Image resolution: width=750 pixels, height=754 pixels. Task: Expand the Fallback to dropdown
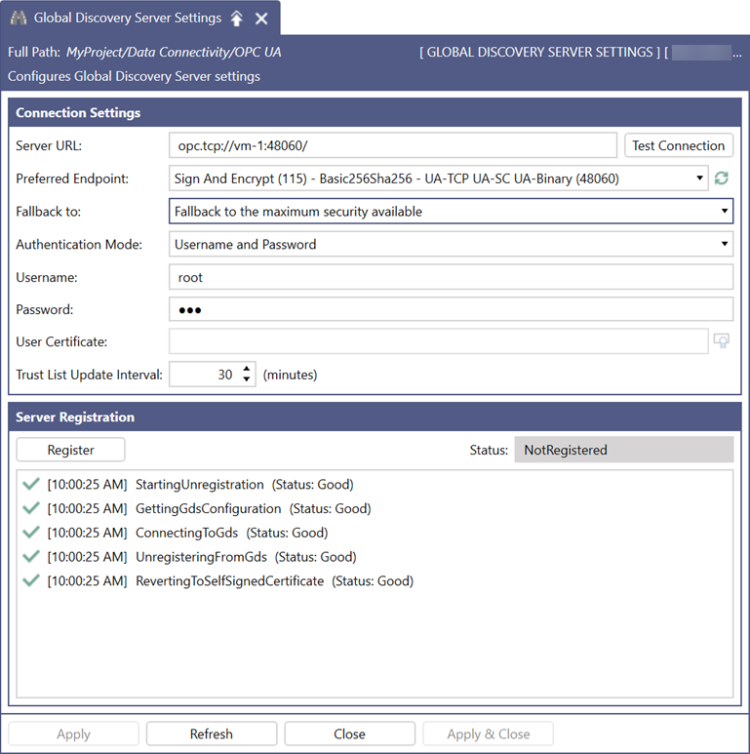(x=724, y=212)
